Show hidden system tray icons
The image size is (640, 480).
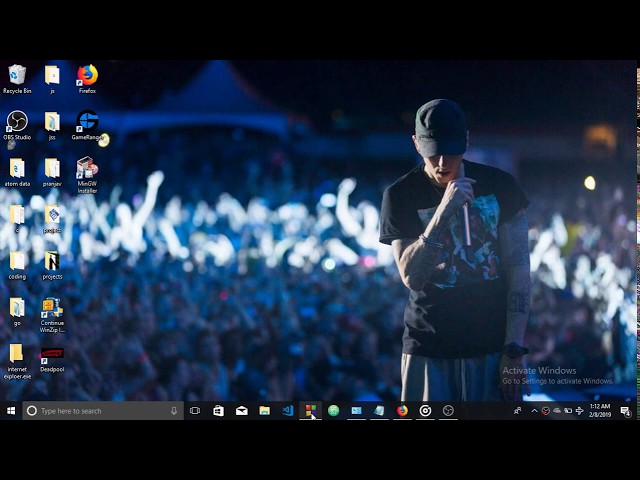click(534, 411)
